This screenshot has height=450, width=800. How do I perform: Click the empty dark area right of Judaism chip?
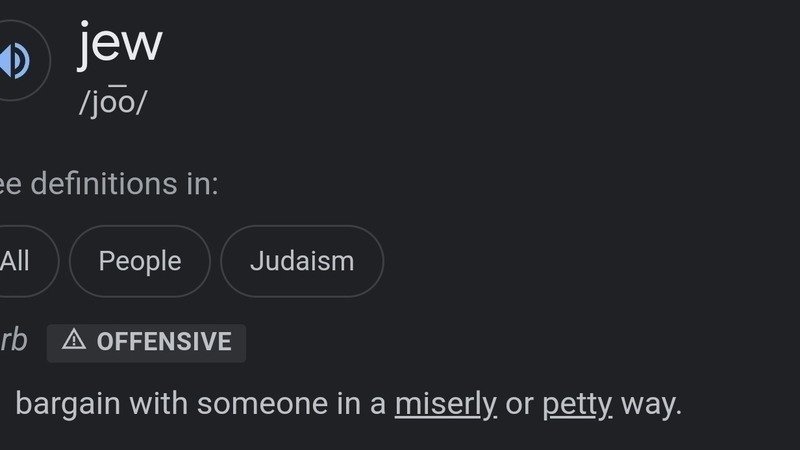tap(580, 261)
